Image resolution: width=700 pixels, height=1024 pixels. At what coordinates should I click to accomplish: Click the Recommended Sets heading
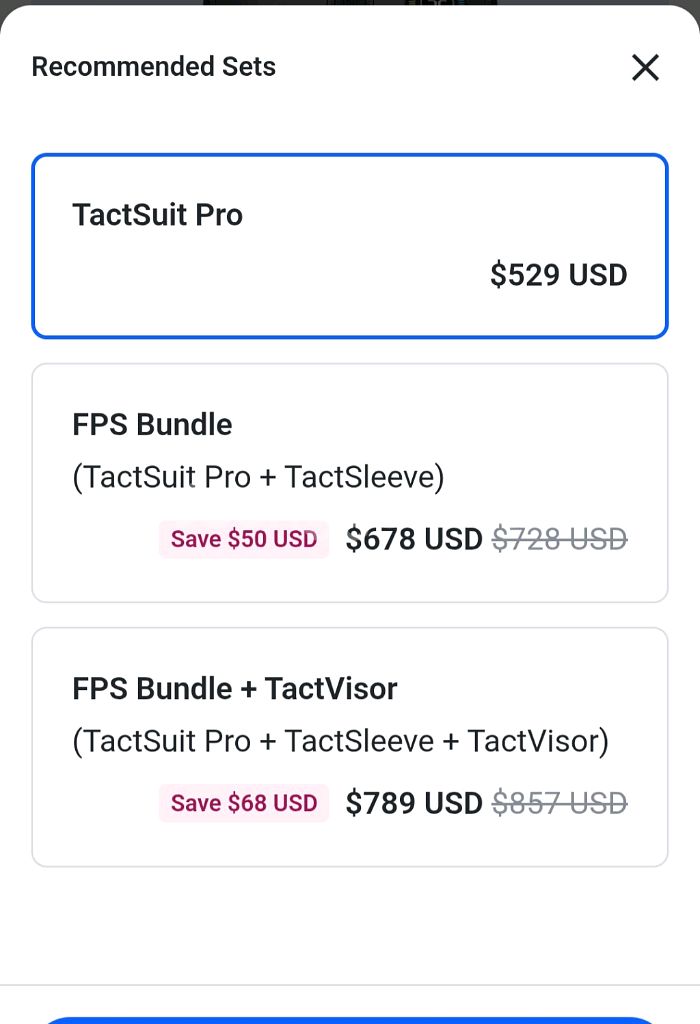click(x=153, y=67)
